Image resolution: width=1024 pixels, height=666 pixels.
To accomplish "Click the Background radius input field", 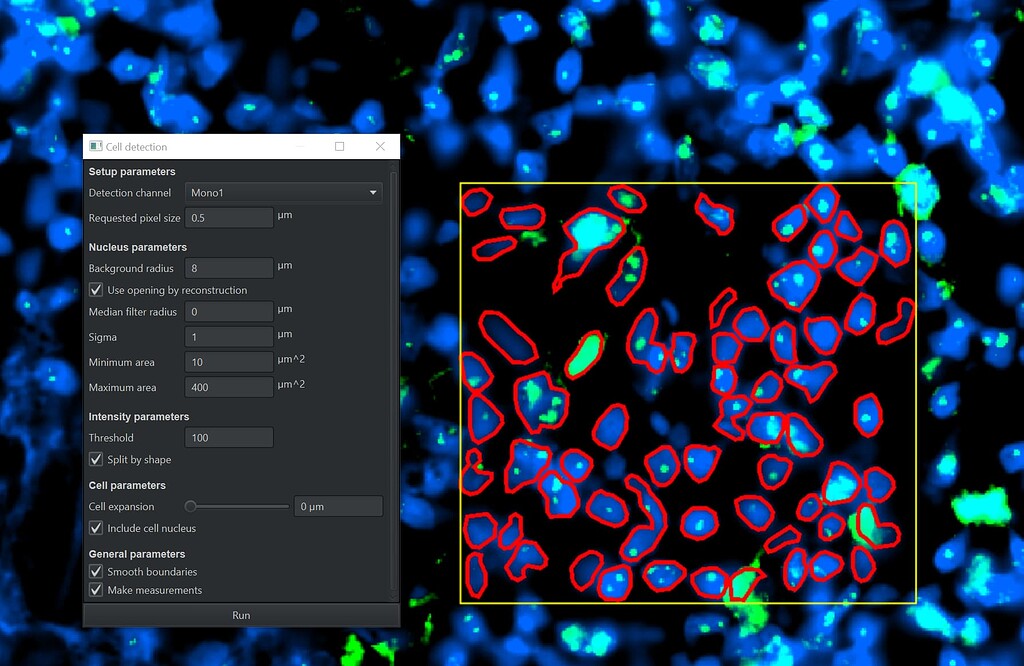I will pos(228,266).
